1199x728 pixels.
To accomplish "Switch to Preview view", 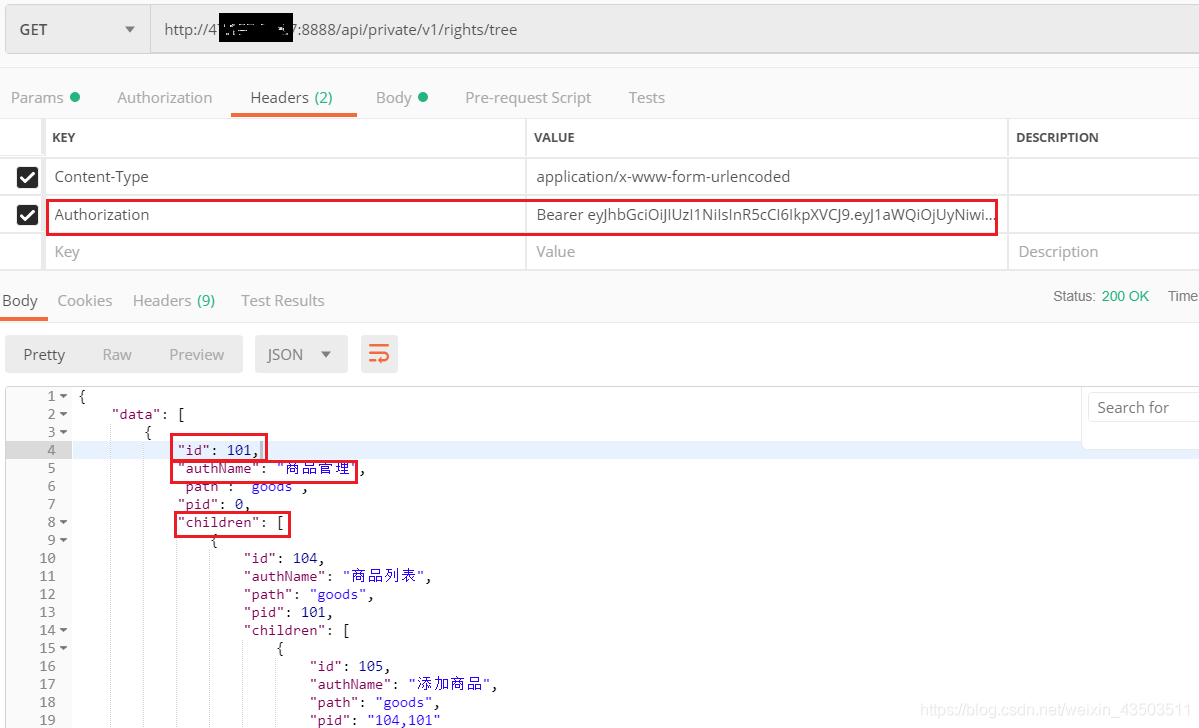I will click(x=197, y=354).
